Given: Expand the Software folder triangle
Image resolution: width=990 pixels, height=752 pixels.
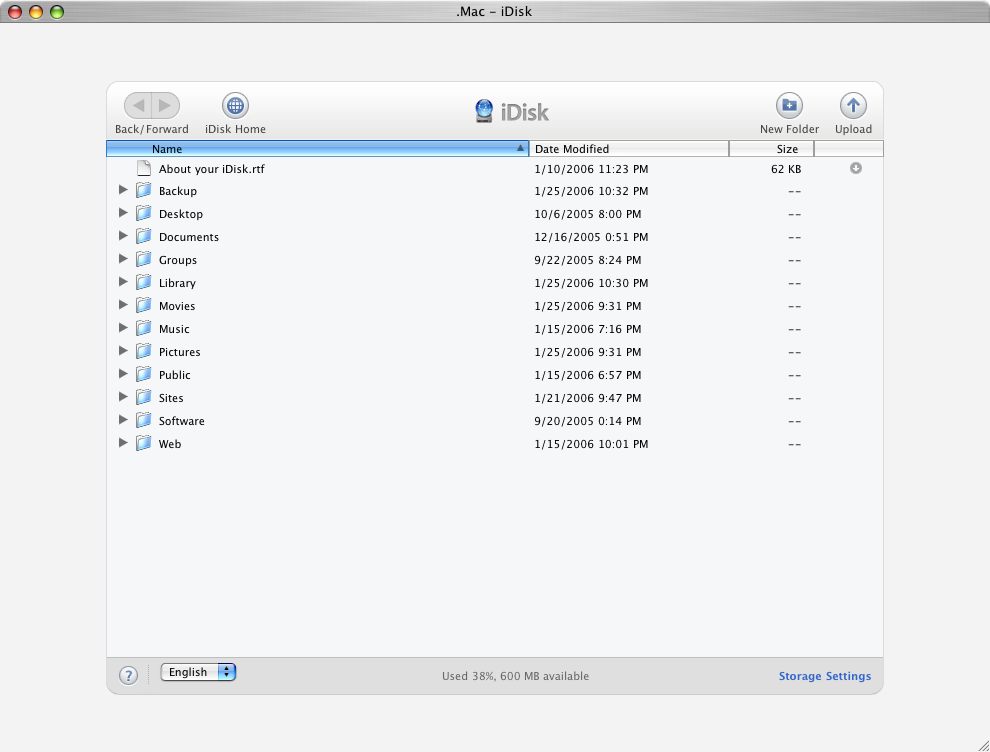Looking at the screenshot, I should (123, 419).
